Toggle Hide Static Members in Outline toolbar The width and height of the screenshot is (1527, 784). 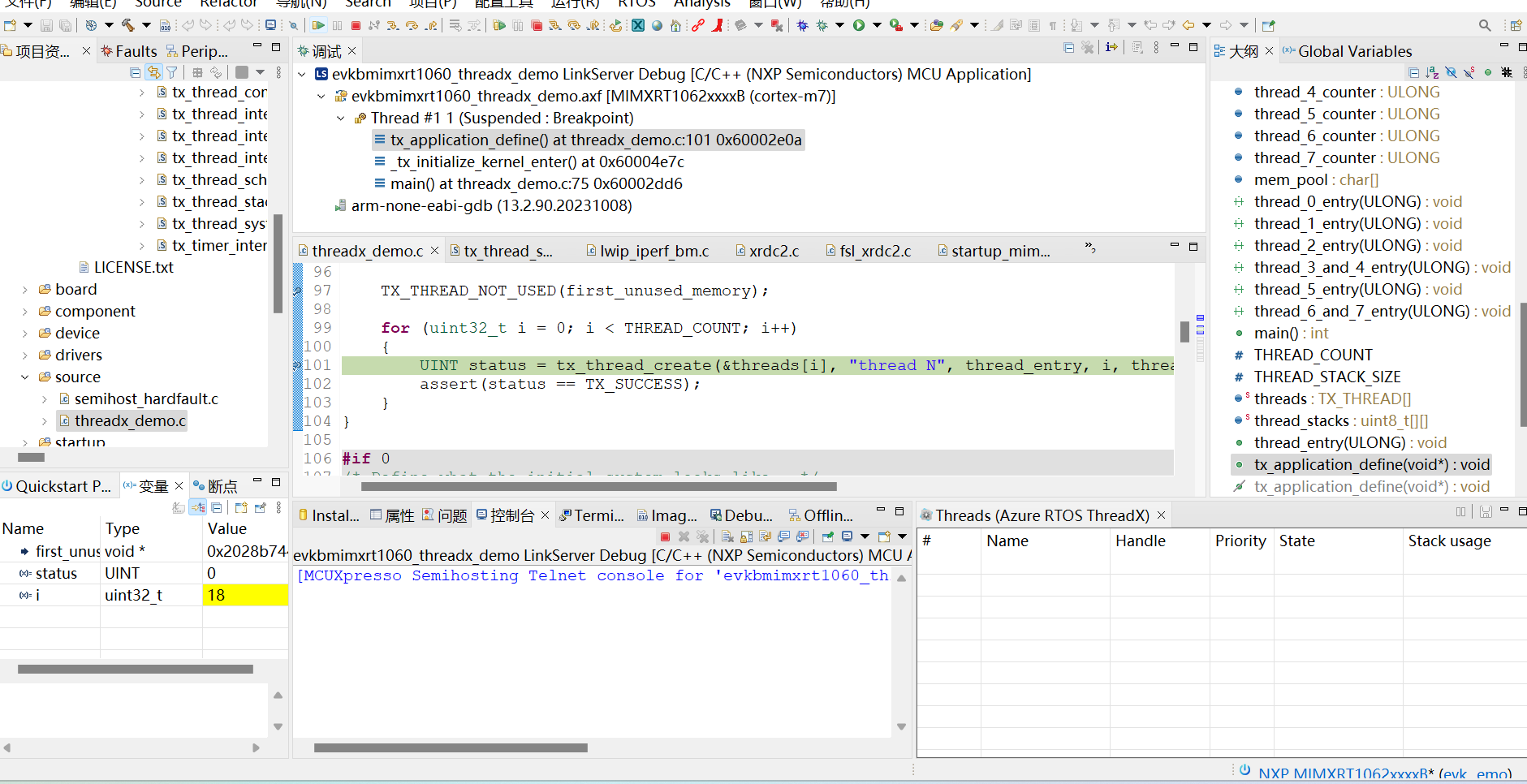tap(1469, 72)
